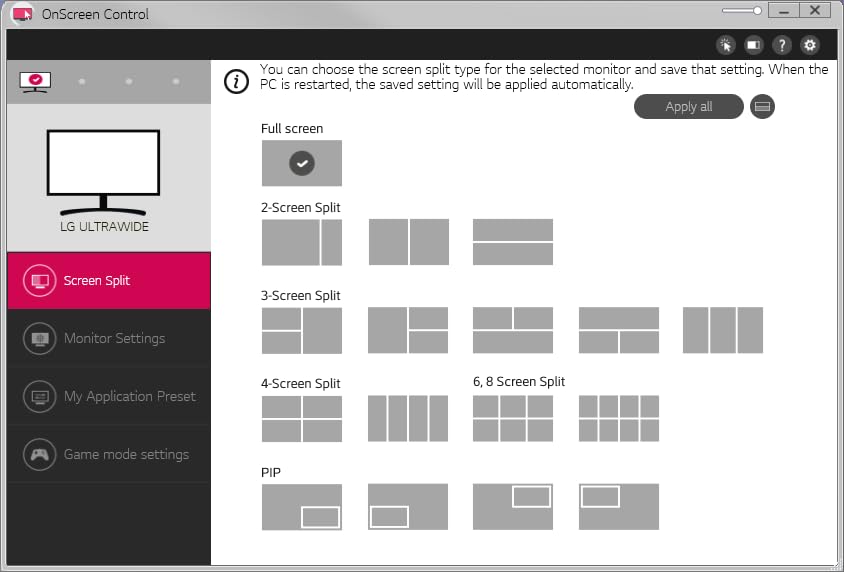Choose 4-Screen Split two-by-two grid

[301, 419]
